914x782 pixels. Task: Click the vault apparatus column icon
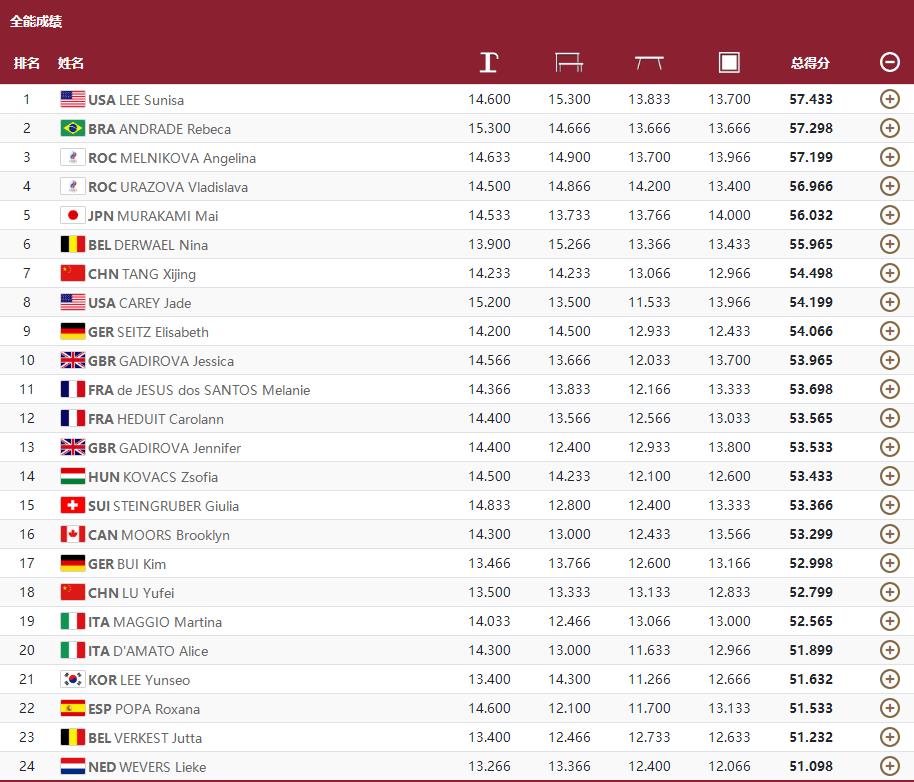(x=488, y=62)
